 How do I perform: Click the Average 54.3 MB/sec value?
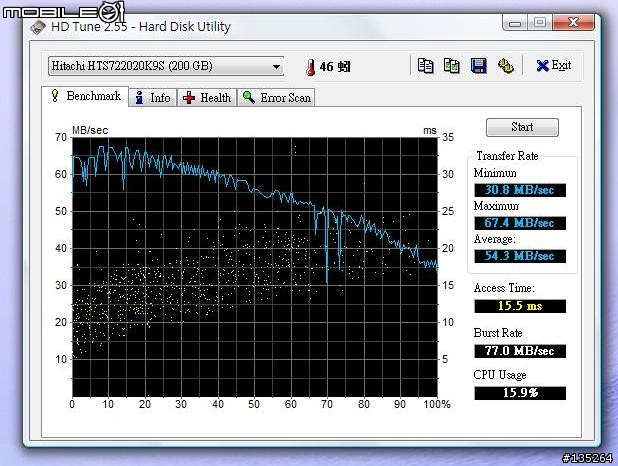pos(520,256)
